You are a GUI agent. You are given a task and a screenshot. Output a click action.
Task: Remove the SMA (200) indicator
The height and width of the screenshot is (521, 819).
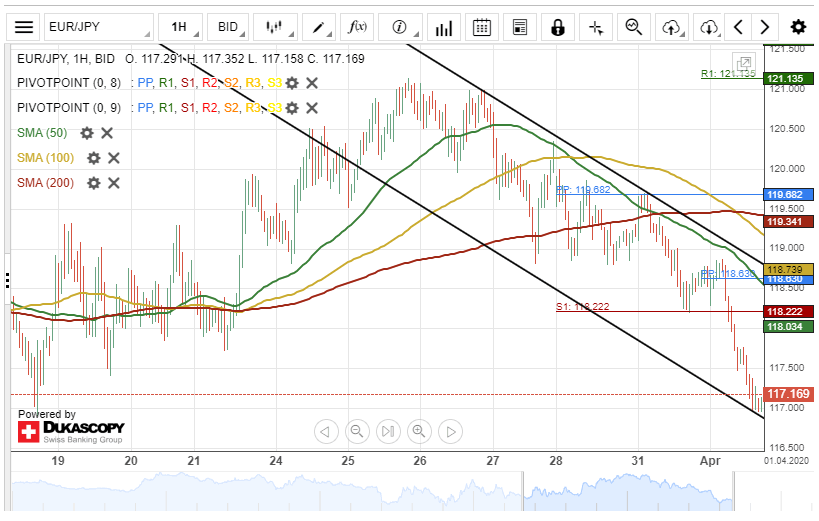pyautogui.click(x=114, y=182)
